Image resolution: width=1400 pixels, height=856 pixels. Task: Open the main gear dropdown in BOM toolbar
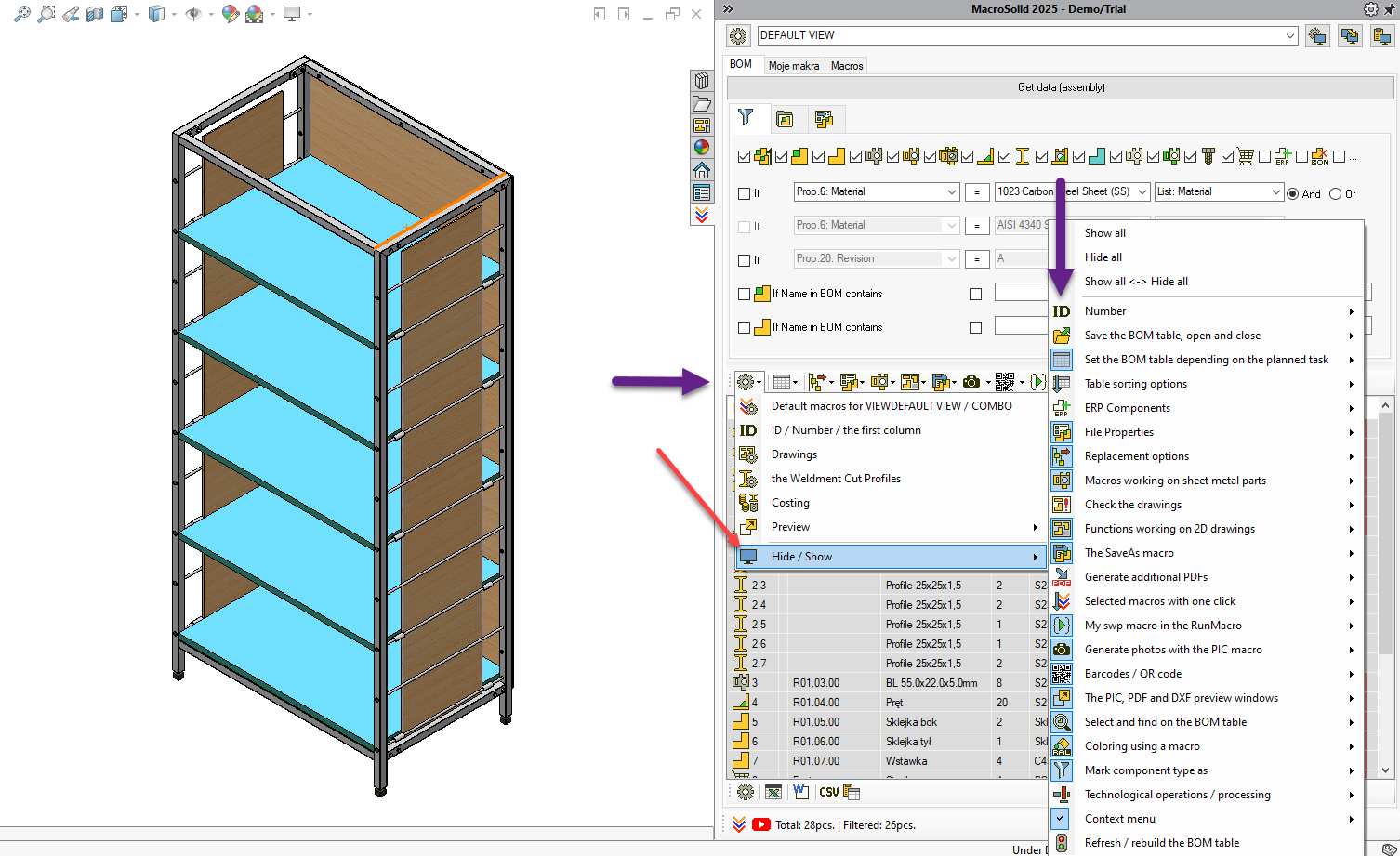[748, 382]
